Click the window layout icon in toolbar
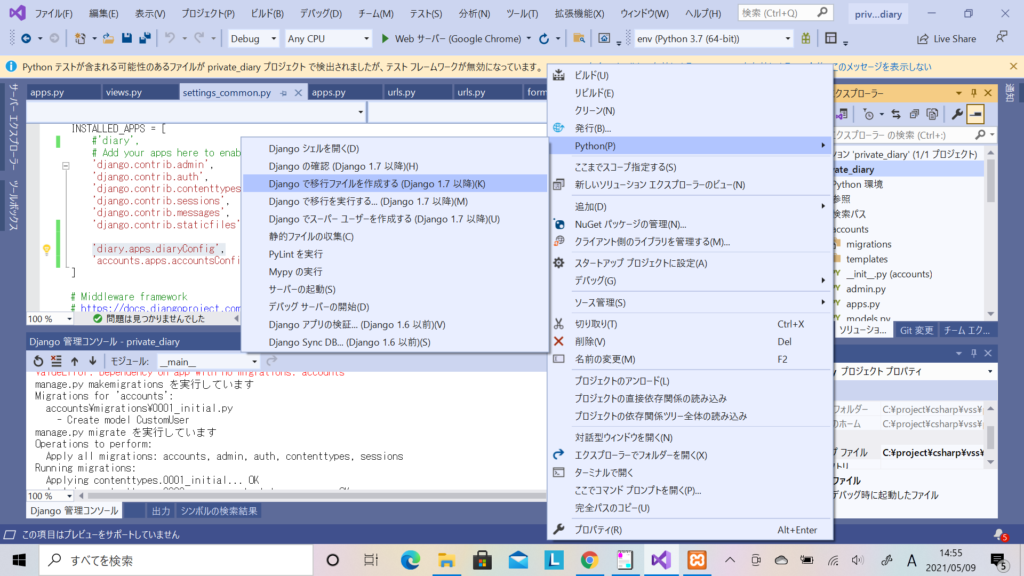Viewport: 1024px width, 576px height. tap(831, 39)
